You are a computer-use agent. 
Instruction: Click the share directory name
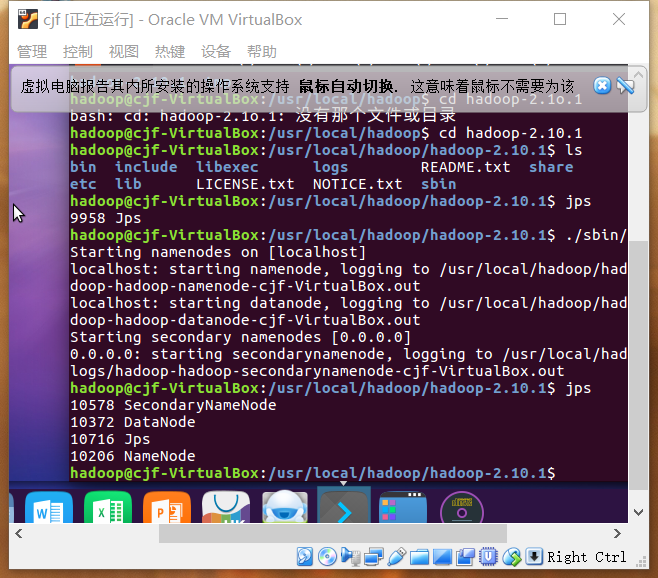[x=551, y=167]
